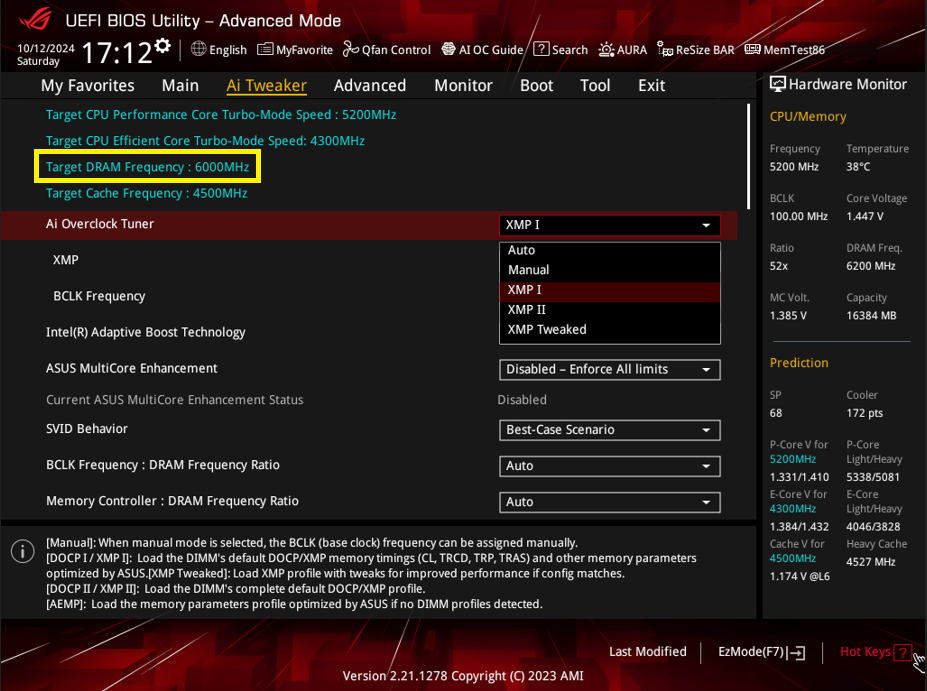Viewport: 927px width, 691px height.
Task: Click Target DRAM Frequency 6000MHz text
Action: tap(148, 167)
